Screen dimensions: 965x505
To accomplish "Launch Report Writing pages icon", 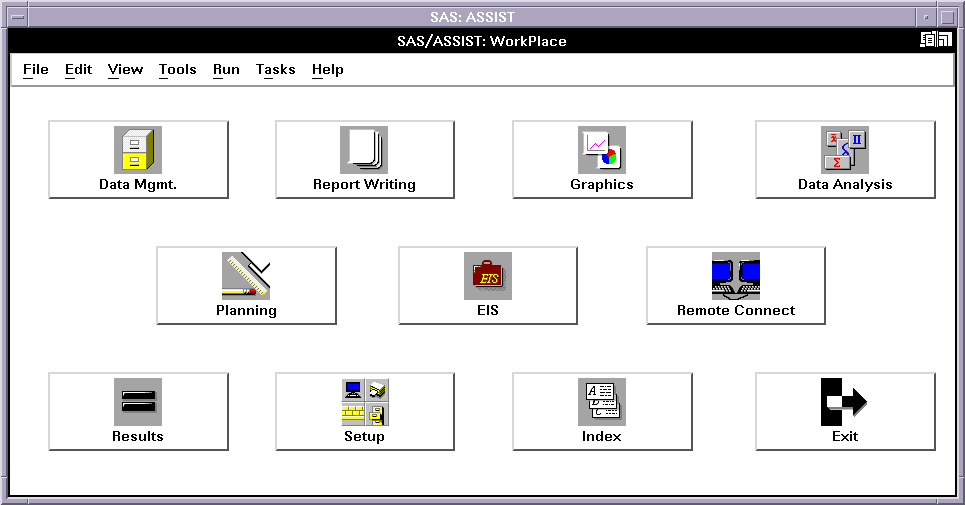I will tap(364, 151).
